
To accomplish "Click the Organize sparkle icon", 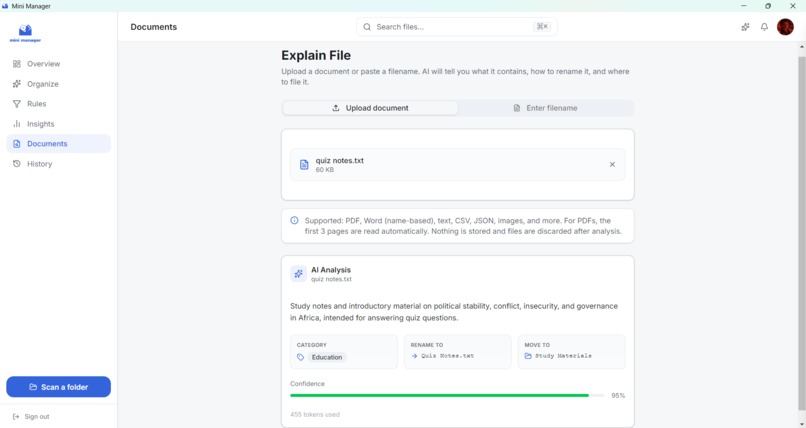I will click(x=17, y=84).
